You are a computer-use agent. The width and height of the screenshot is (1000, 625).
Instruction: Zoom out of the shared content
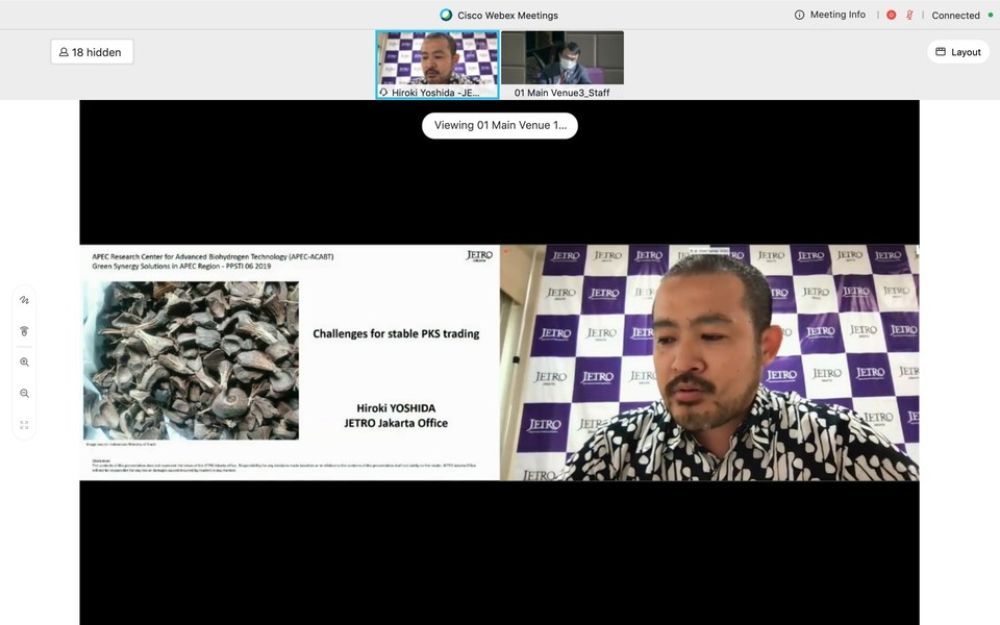[24, 393]
